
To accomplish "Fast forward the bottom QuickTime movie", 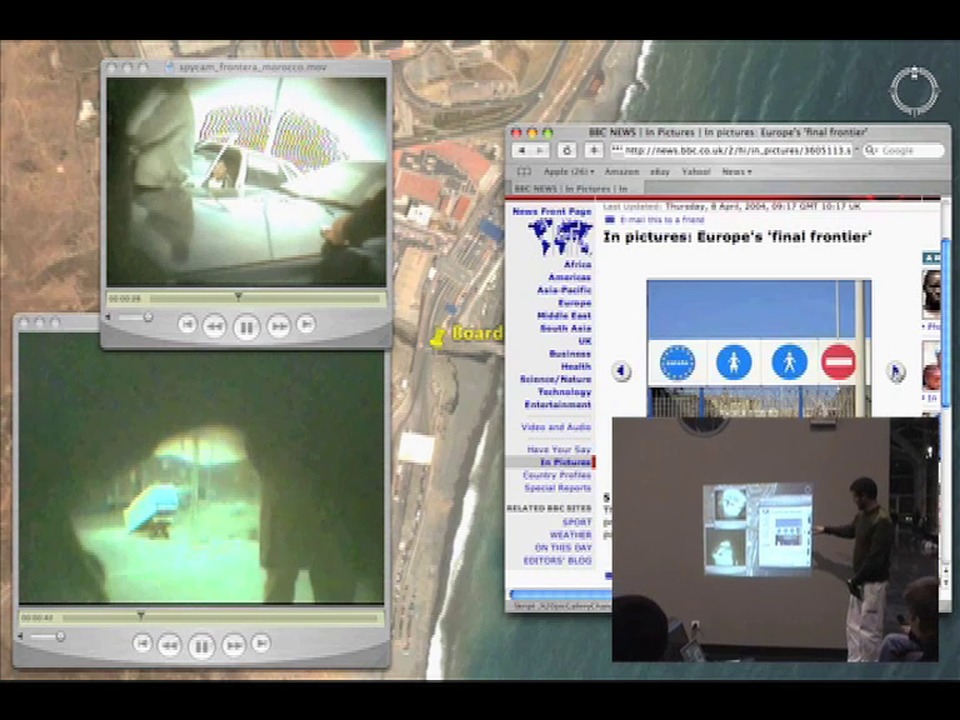I will (x=233, y=646).
